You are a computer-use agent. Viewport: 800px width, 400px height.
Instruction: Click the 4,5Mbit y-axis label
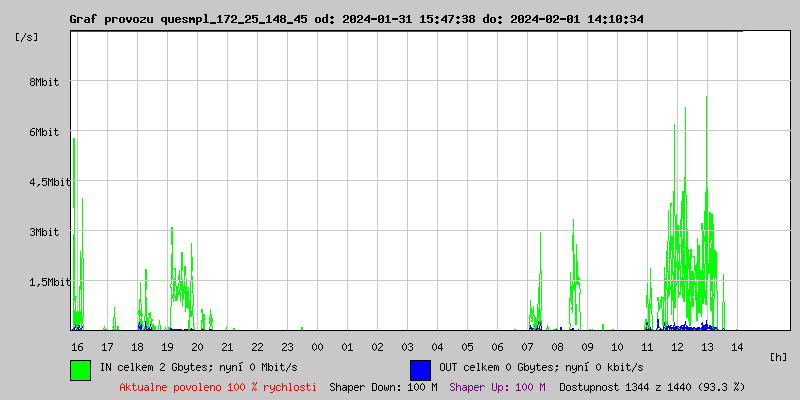[x=49, y=182]
